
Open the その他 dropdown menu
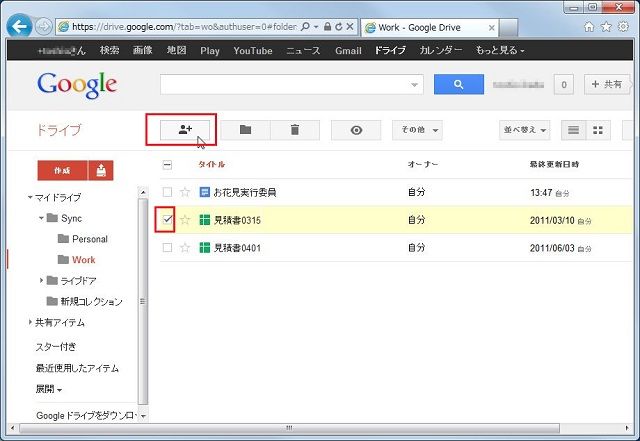[417, 130]
